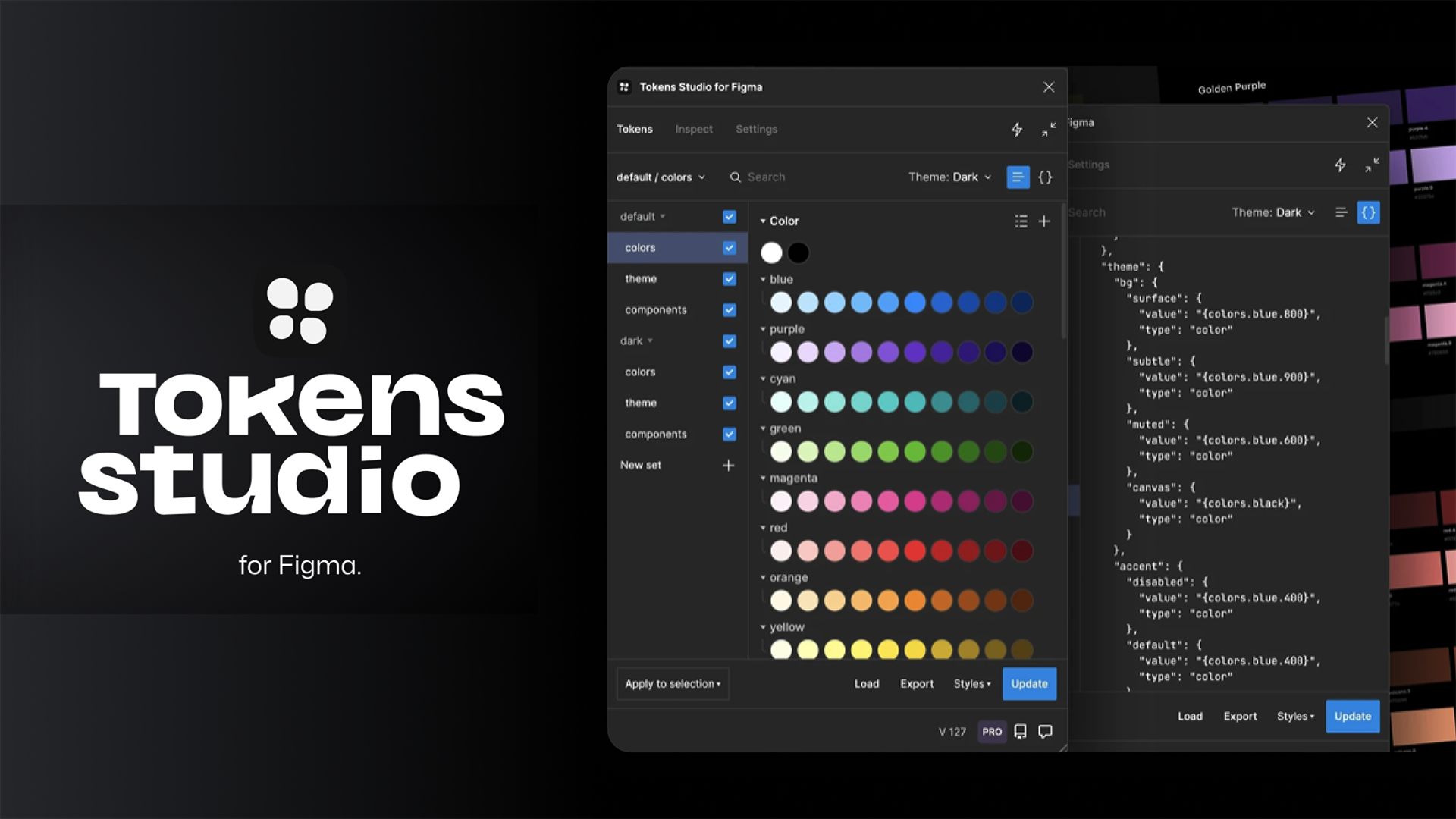
Task: Click the Export button in front panel
Action: coord(916,683)
